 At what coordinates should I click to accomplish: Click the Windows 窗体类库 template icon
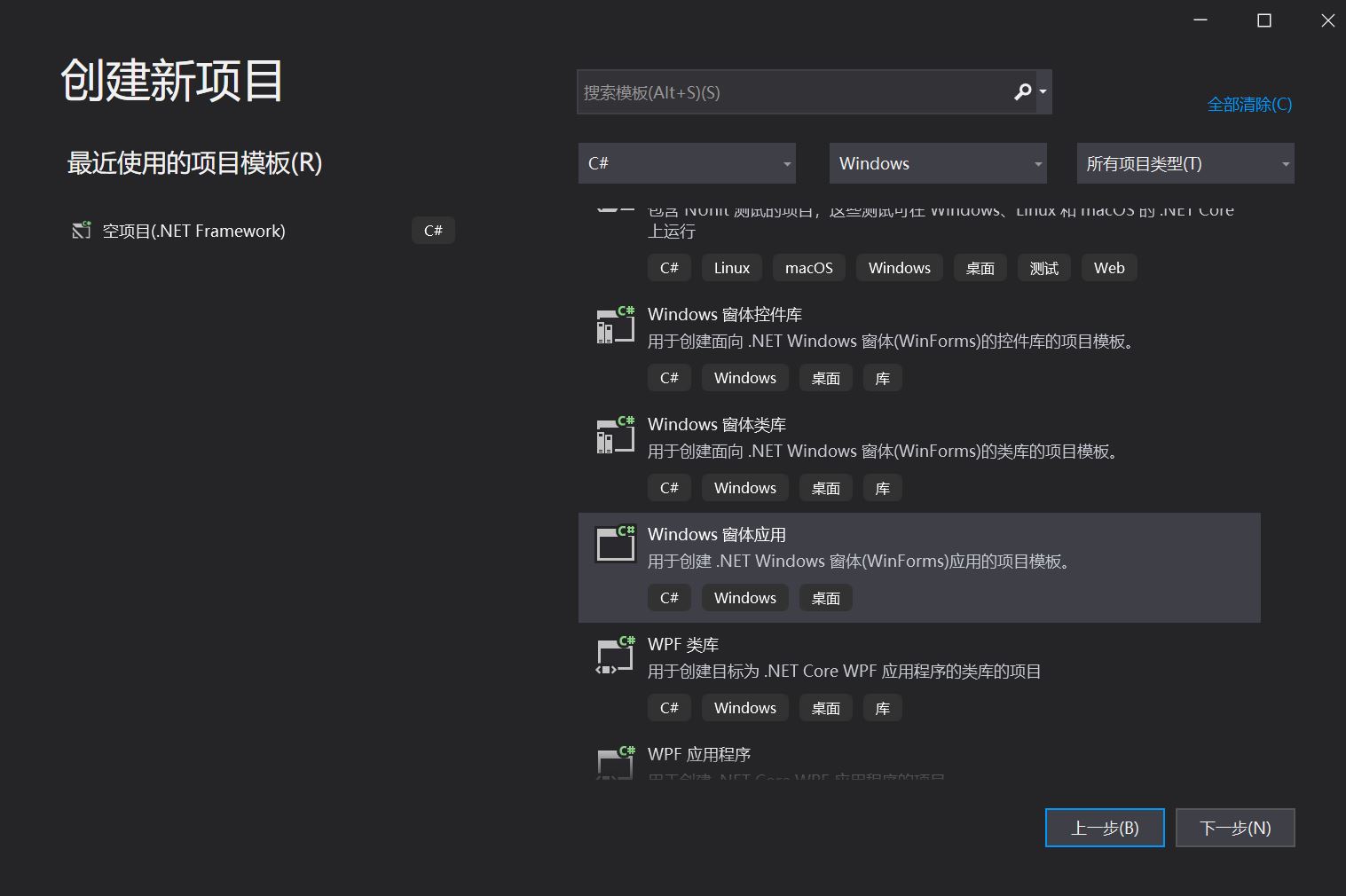click(x=615, y=435)
